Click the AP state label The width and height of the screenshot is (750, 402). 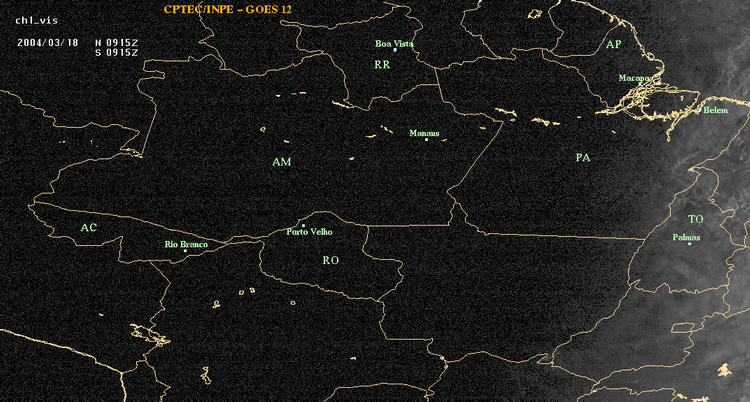point(613,45)
